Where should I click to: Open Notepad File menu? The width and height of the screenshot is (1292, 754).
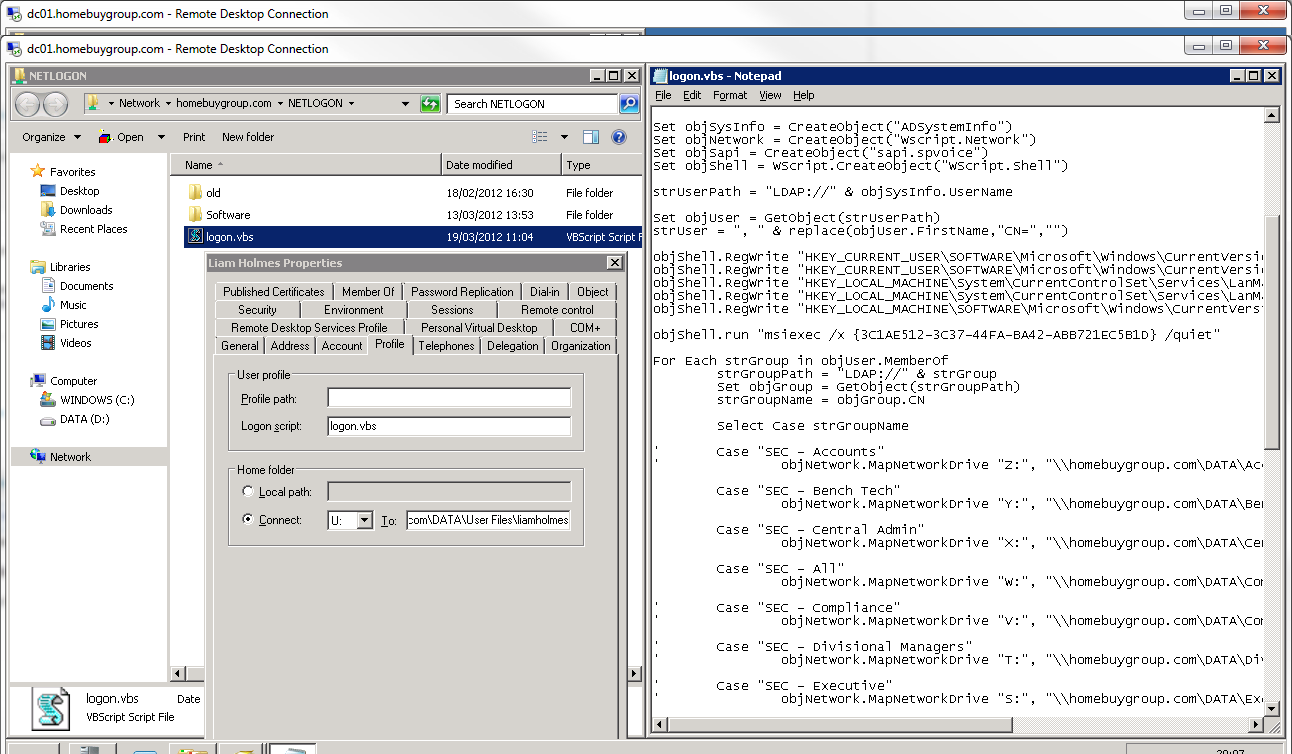point(663,95)
